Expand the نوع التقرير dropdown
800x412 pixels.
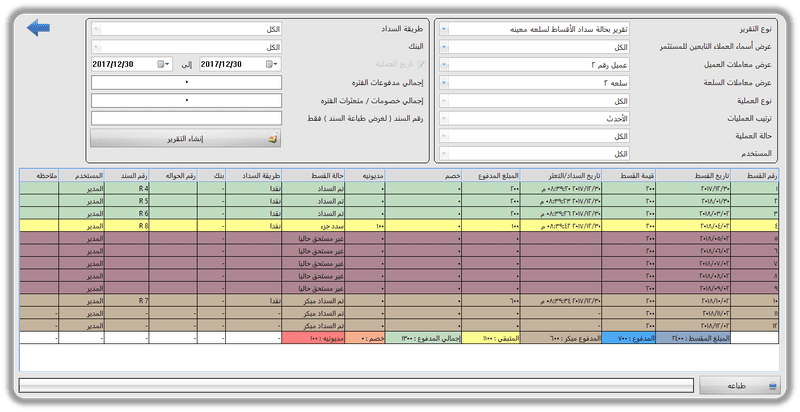pyautogui.click(x=445, y=29)
